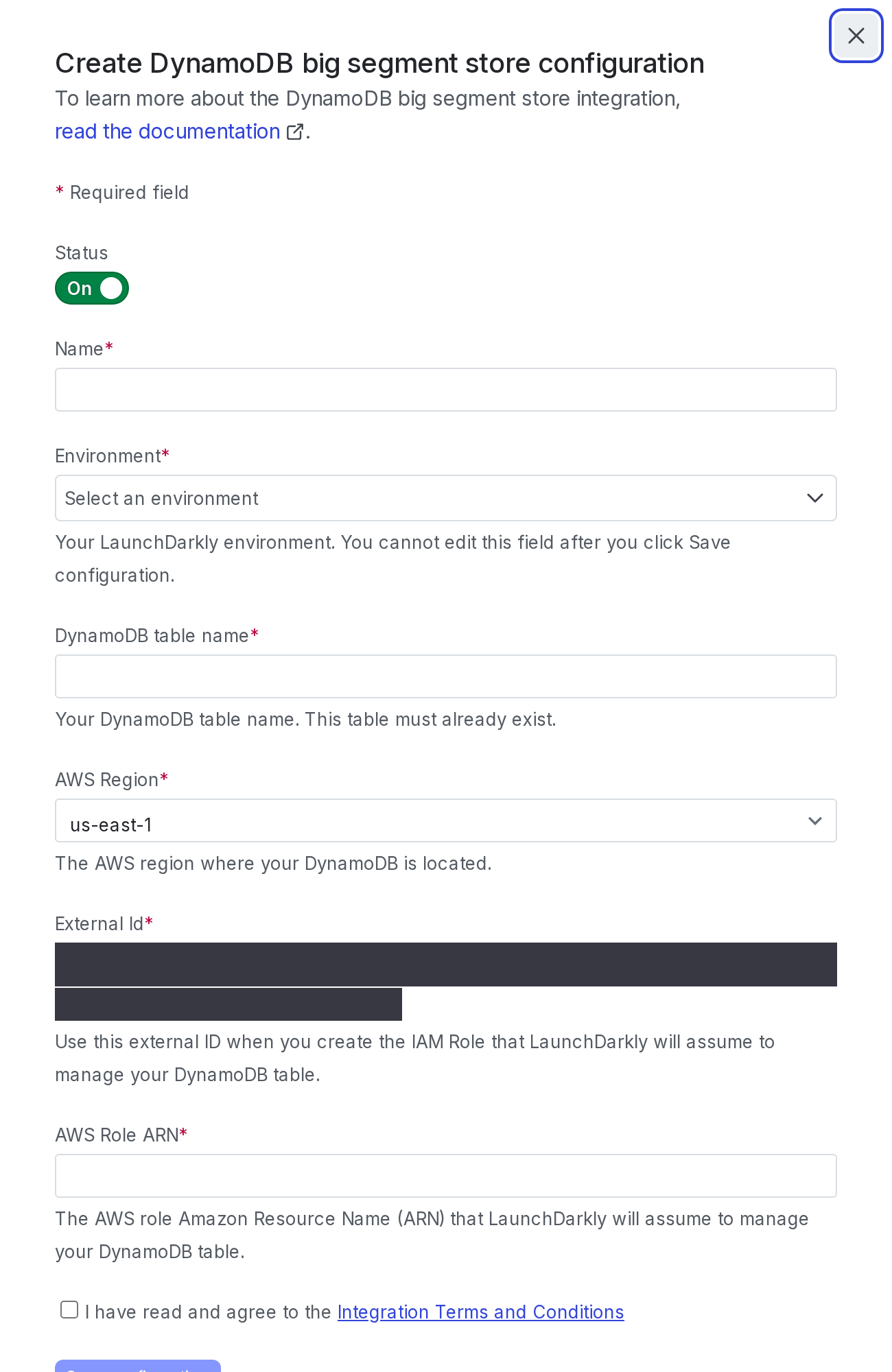Image resolution: width=892 pixels, height=1372 pixels.
Task: Check the terms agreement checkbox
Action: click(x=69, y=1310)
